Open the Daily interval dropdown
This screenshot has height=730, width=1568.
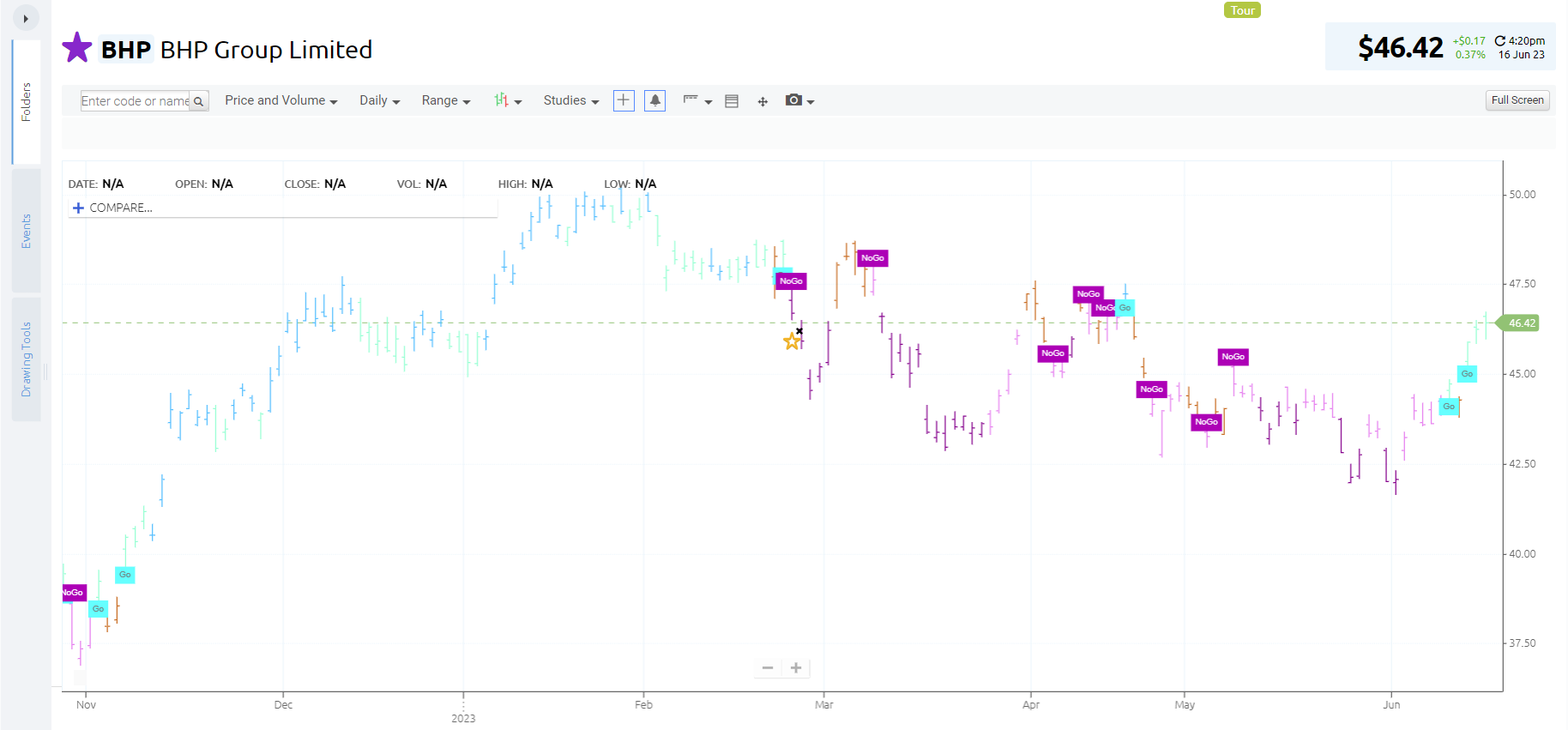coord(380,100)
